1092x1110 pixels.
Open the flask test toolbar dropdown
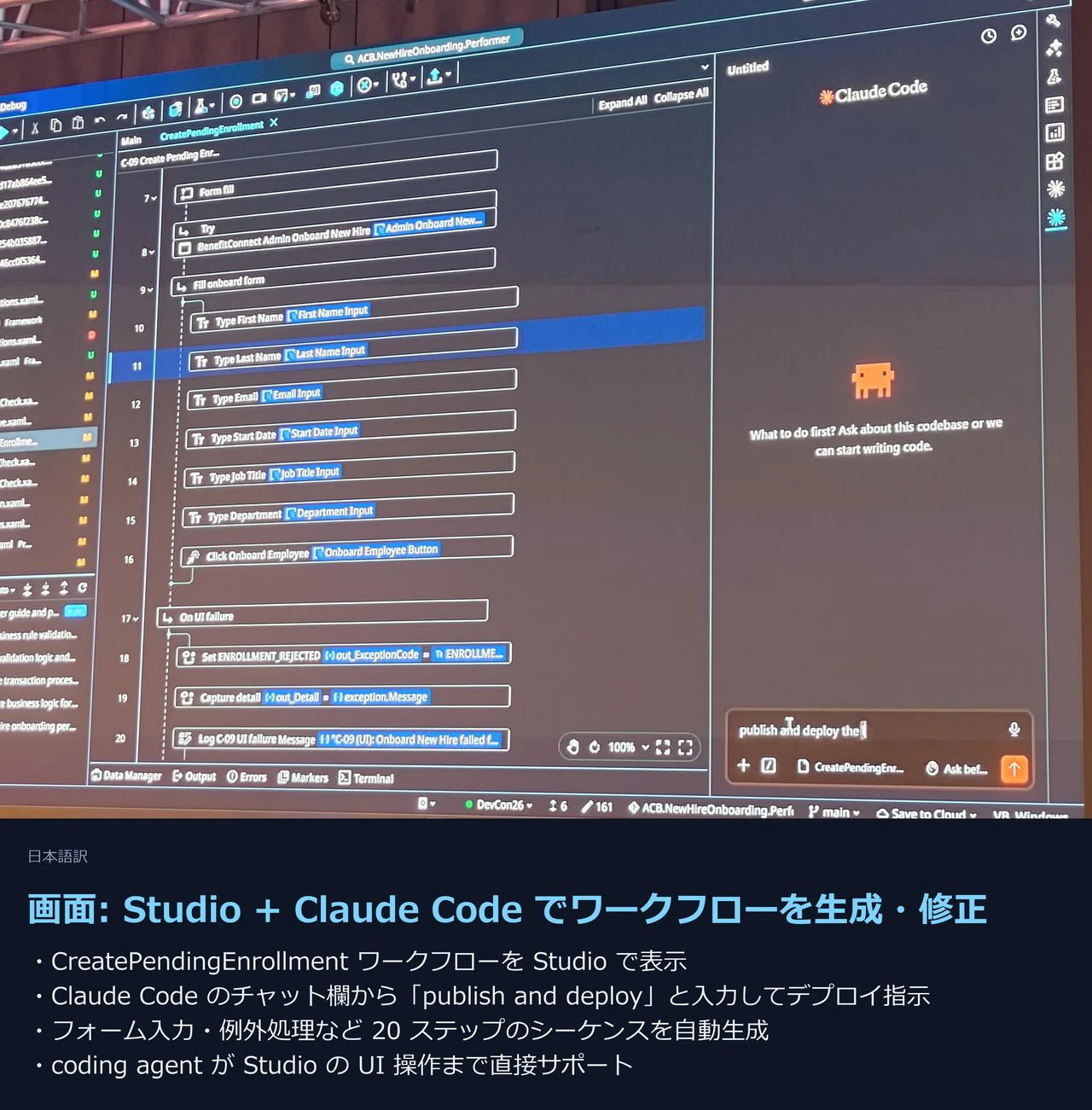(205, 105)
